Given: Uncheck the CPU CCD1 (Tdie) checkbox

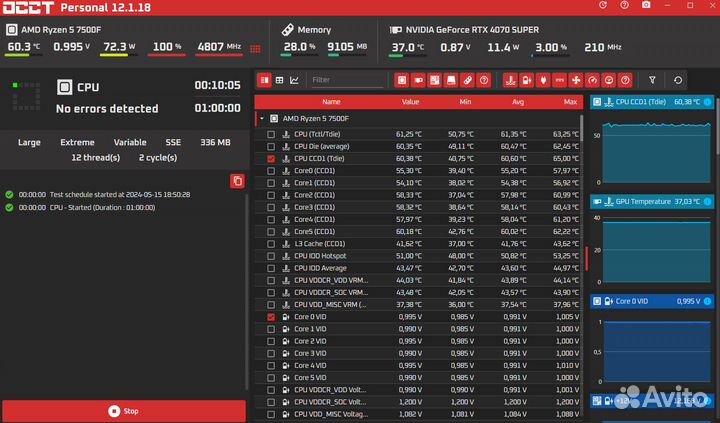Looking at the screenshot, I should click(271, 158).
